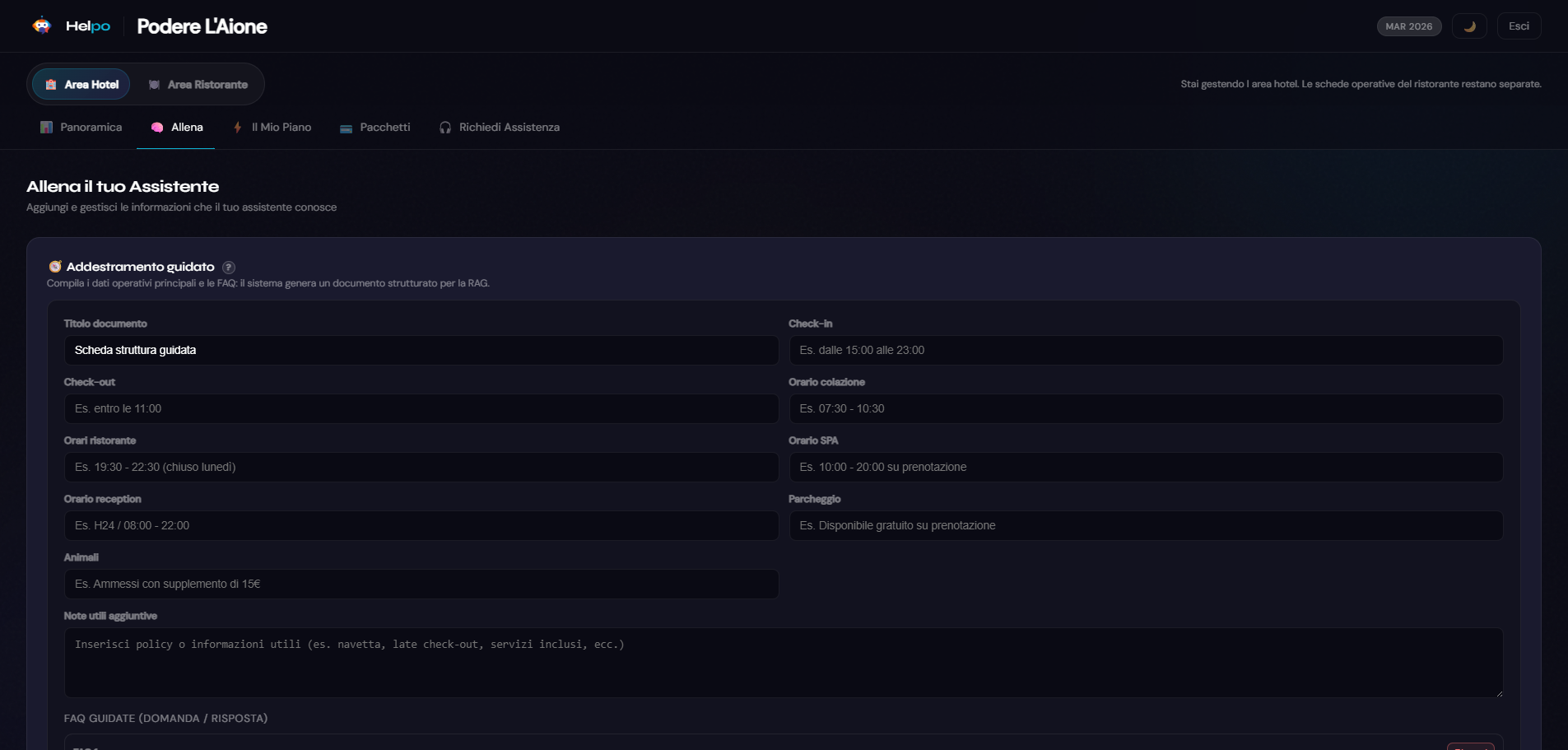Open the Il Mio Piano tab

272,128
